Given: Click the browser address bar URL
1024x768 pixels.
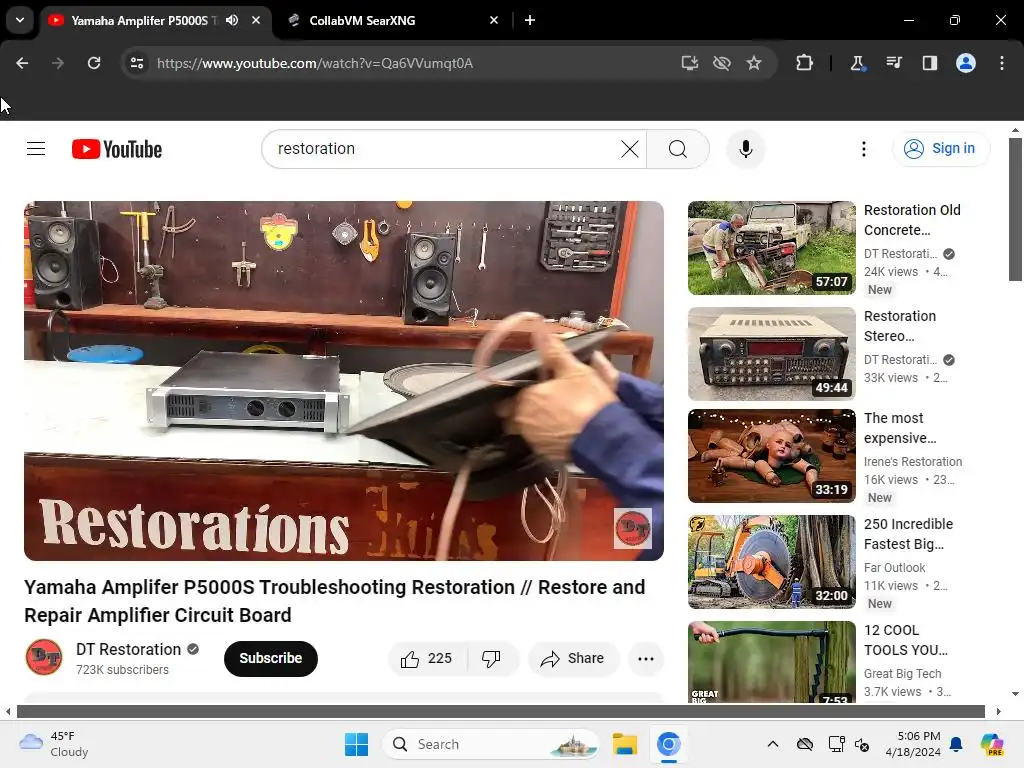Looking at the screenshot, I should point(315,63).
